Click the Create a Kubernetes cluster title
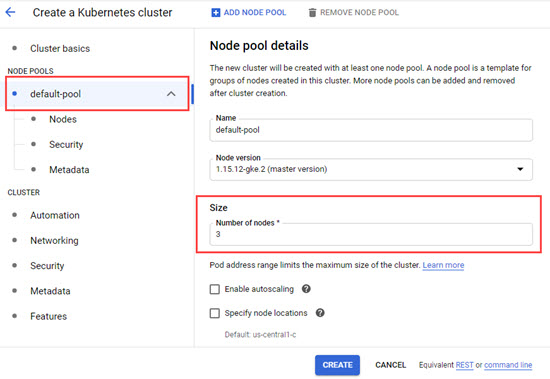The height and width of the screenshot is (379, 550). (x=102, y=13)
